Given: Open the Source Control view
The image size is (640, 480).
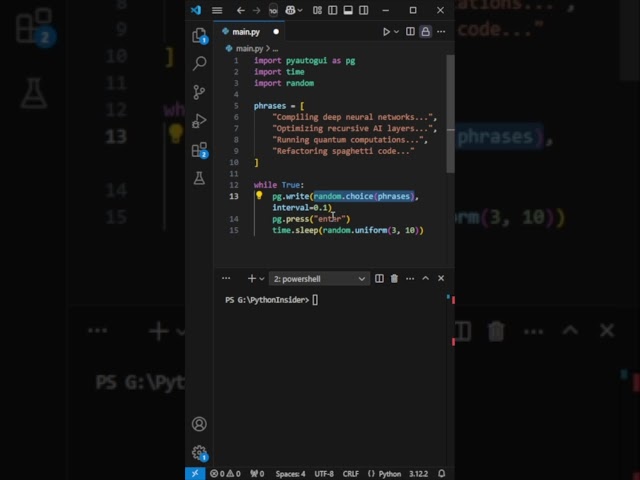Looking at the screenshot, I should (199, 92).
